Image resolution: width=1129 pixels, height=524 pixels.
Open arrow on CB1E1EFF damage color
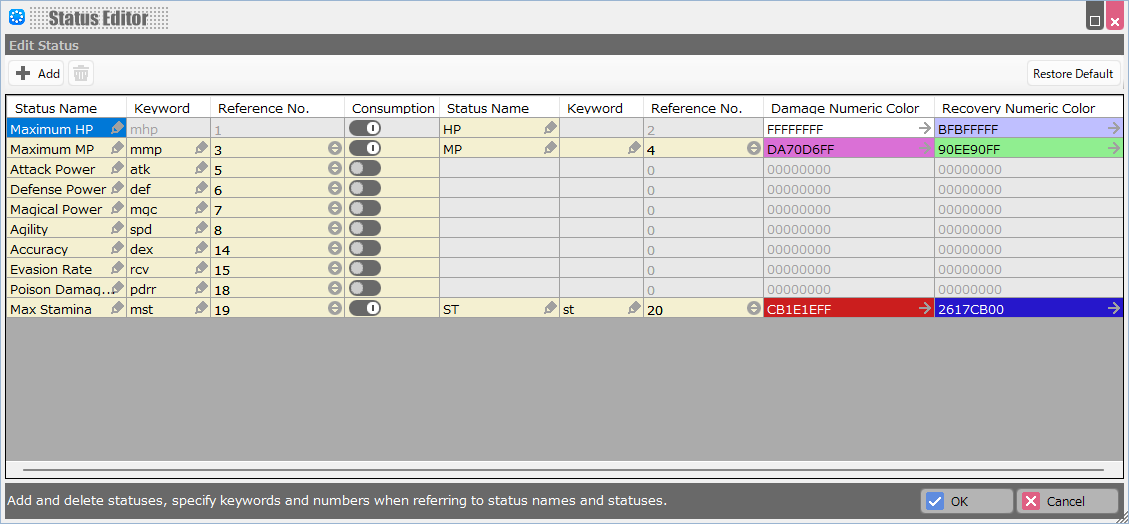[x=925, y=309]
